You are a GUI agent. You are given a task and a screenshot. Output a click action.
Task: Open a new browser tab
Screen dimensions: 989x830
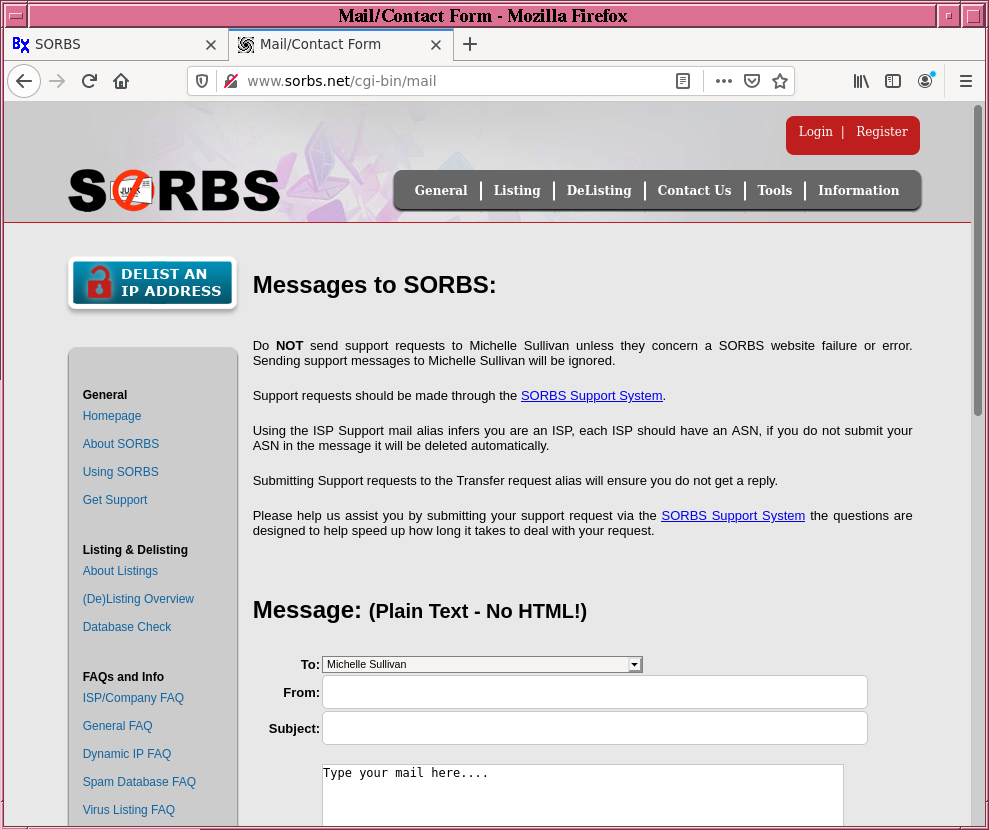click(470, 44)
